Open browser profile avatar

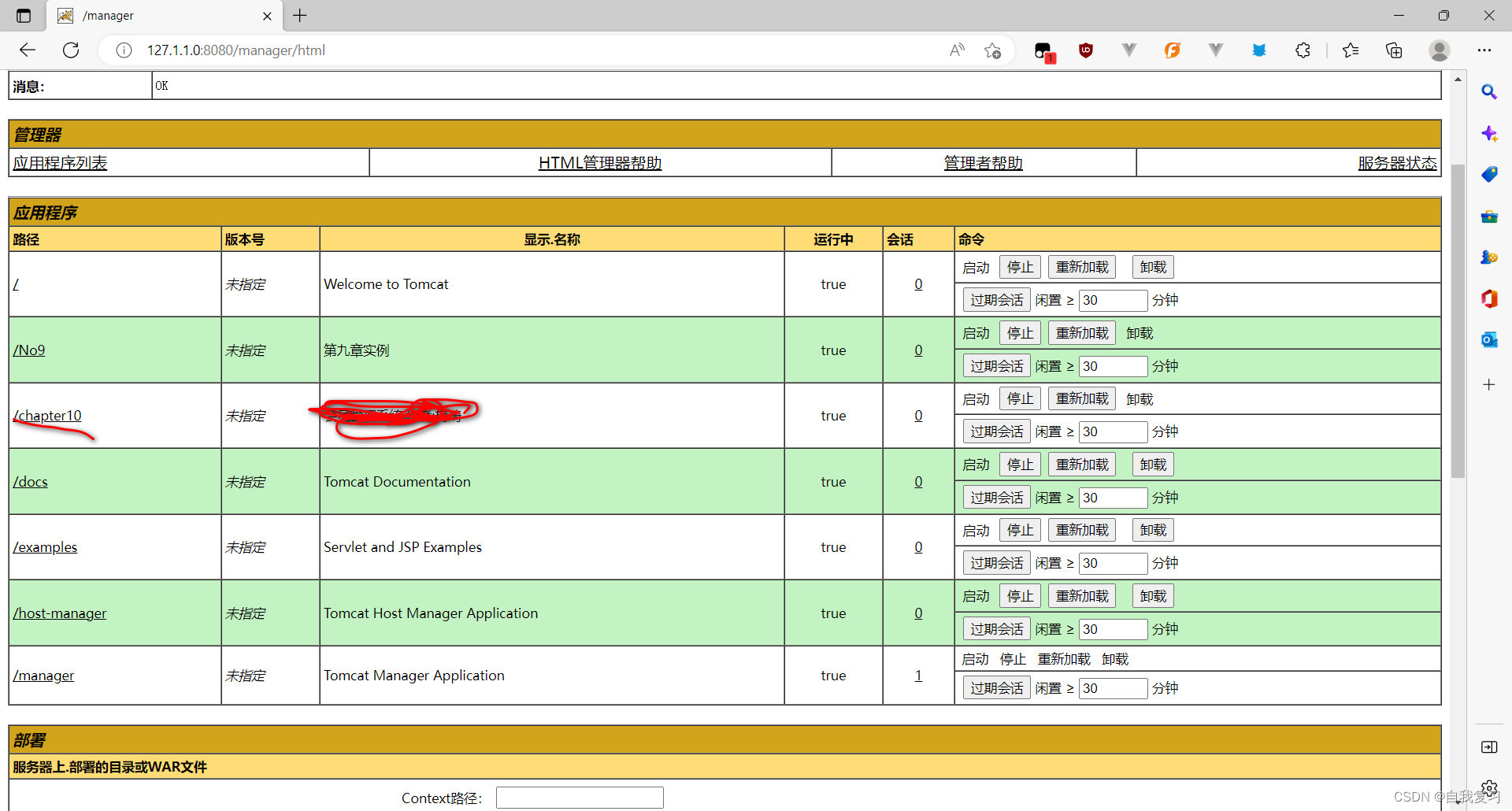[1440, 50]
